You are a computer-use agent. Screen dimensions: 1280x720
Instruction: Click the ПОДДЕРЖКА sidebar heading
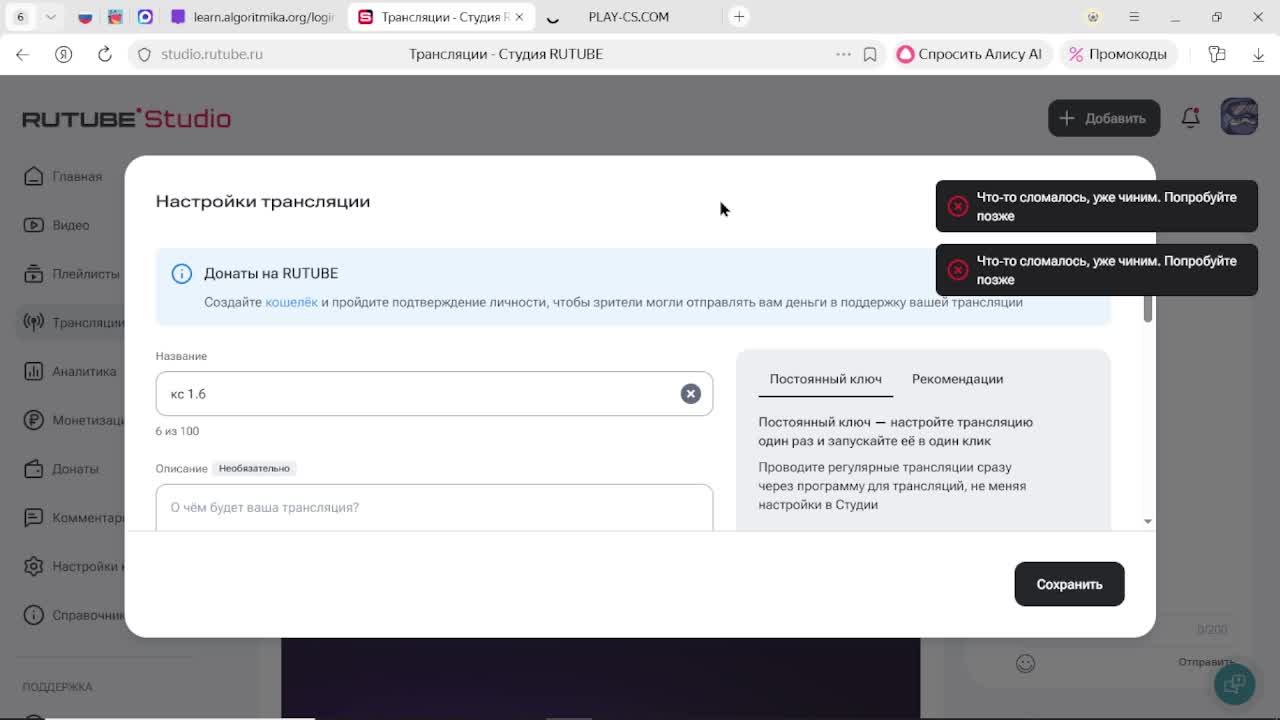57,687
